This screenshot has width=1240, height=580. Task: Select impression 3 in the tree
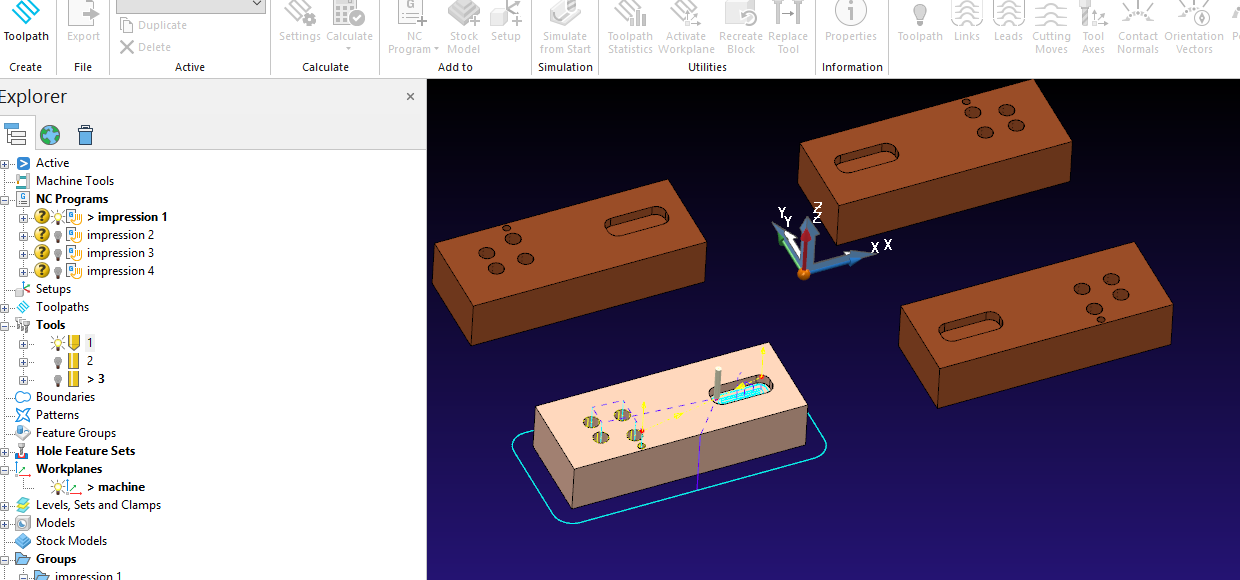pos(120,252)
